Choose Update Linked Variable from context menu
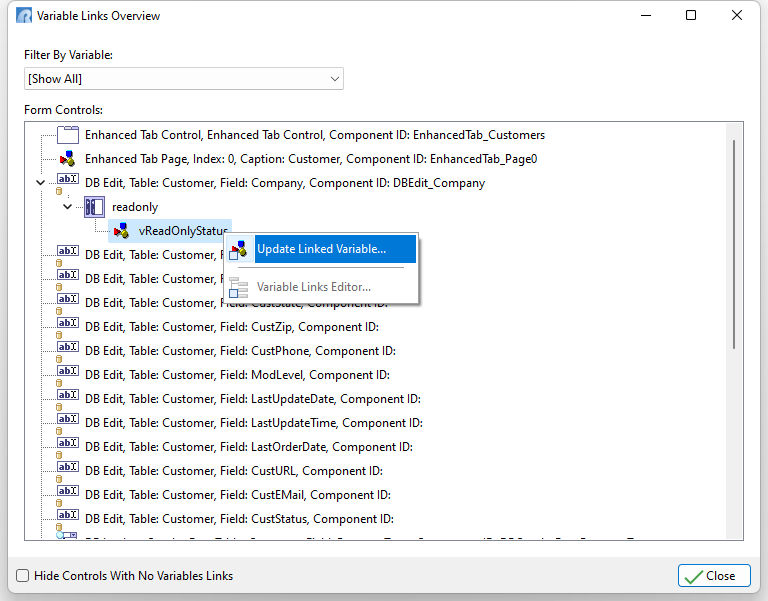The height and width of the screenshot is (601, 768). [x=321, y=249]
